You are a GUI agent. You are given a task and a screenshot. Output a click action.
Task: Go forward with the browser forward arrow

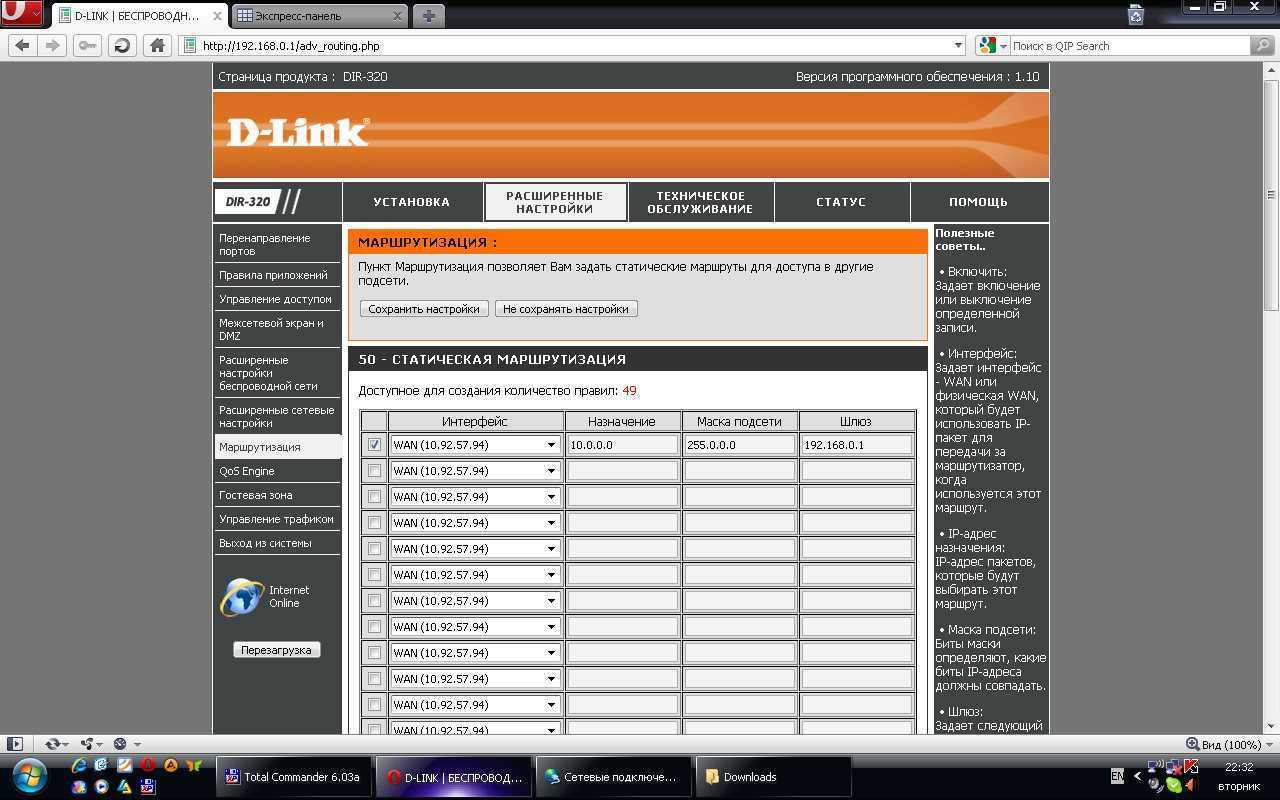pyautogui.click(x=53, y=45)
